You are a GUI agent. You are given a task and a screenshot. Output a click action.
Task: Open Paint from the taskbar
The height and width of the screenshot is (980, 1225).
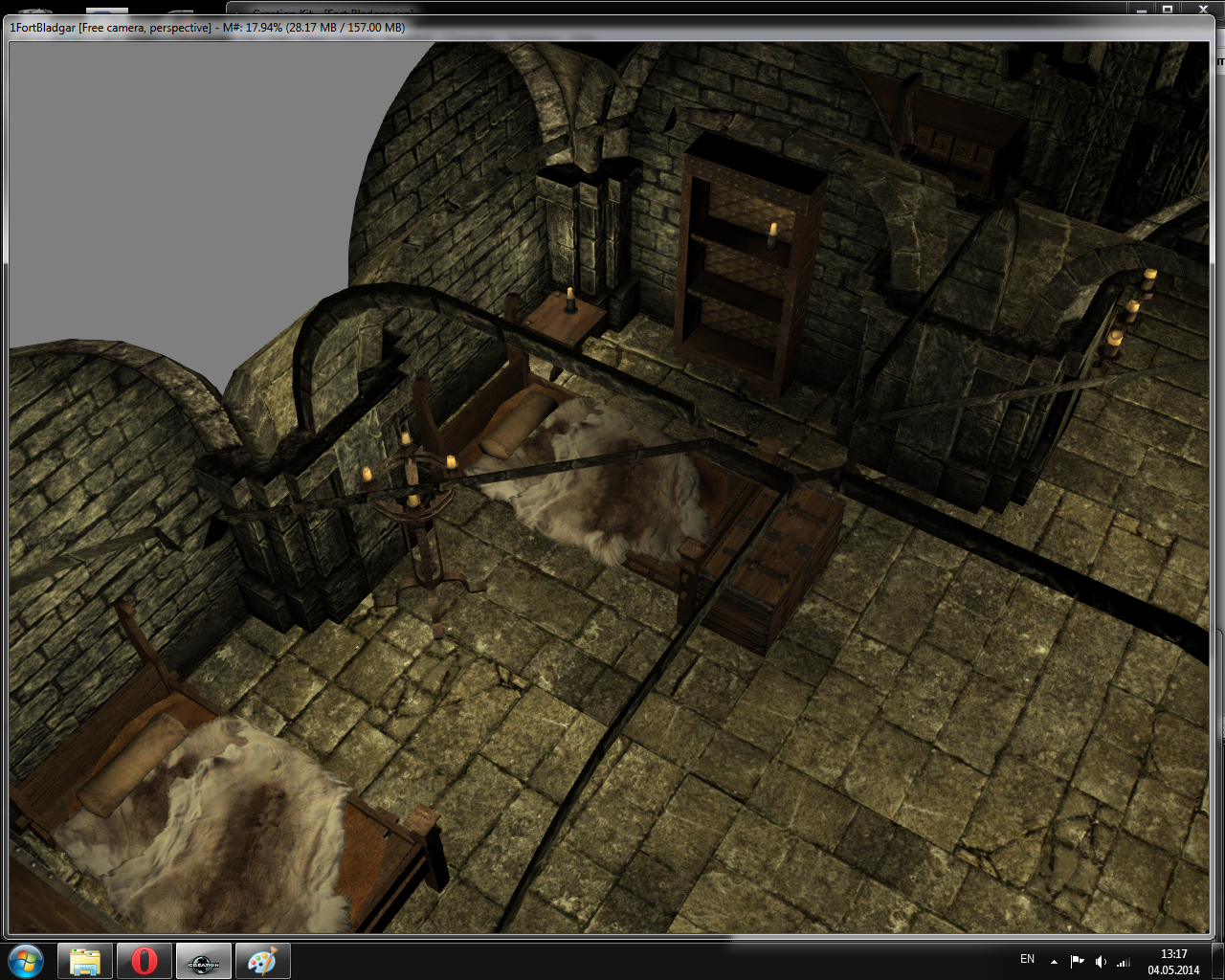[262, 961]
